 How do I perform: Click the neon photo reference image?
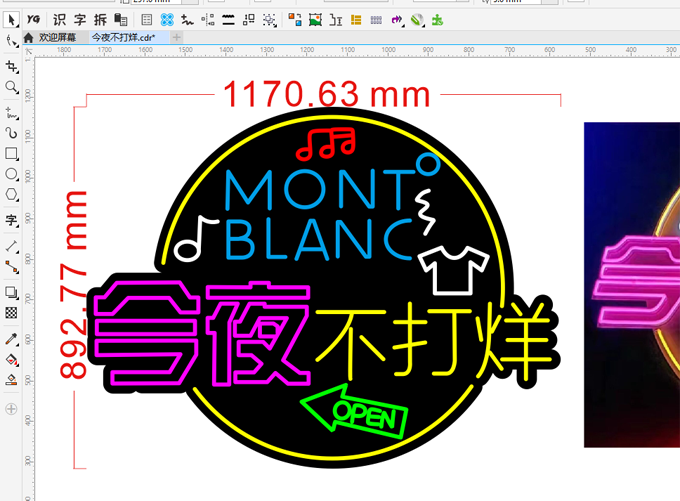point(632,285)
